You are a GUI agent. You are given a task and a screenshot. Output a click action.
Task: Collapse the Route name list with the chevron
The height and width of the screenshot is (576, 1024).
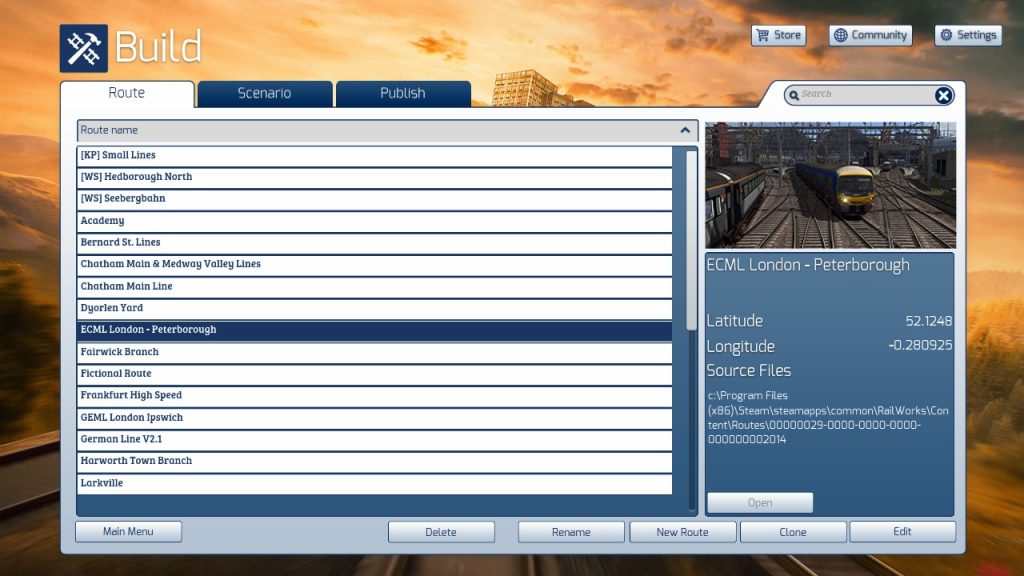(684, 130)
